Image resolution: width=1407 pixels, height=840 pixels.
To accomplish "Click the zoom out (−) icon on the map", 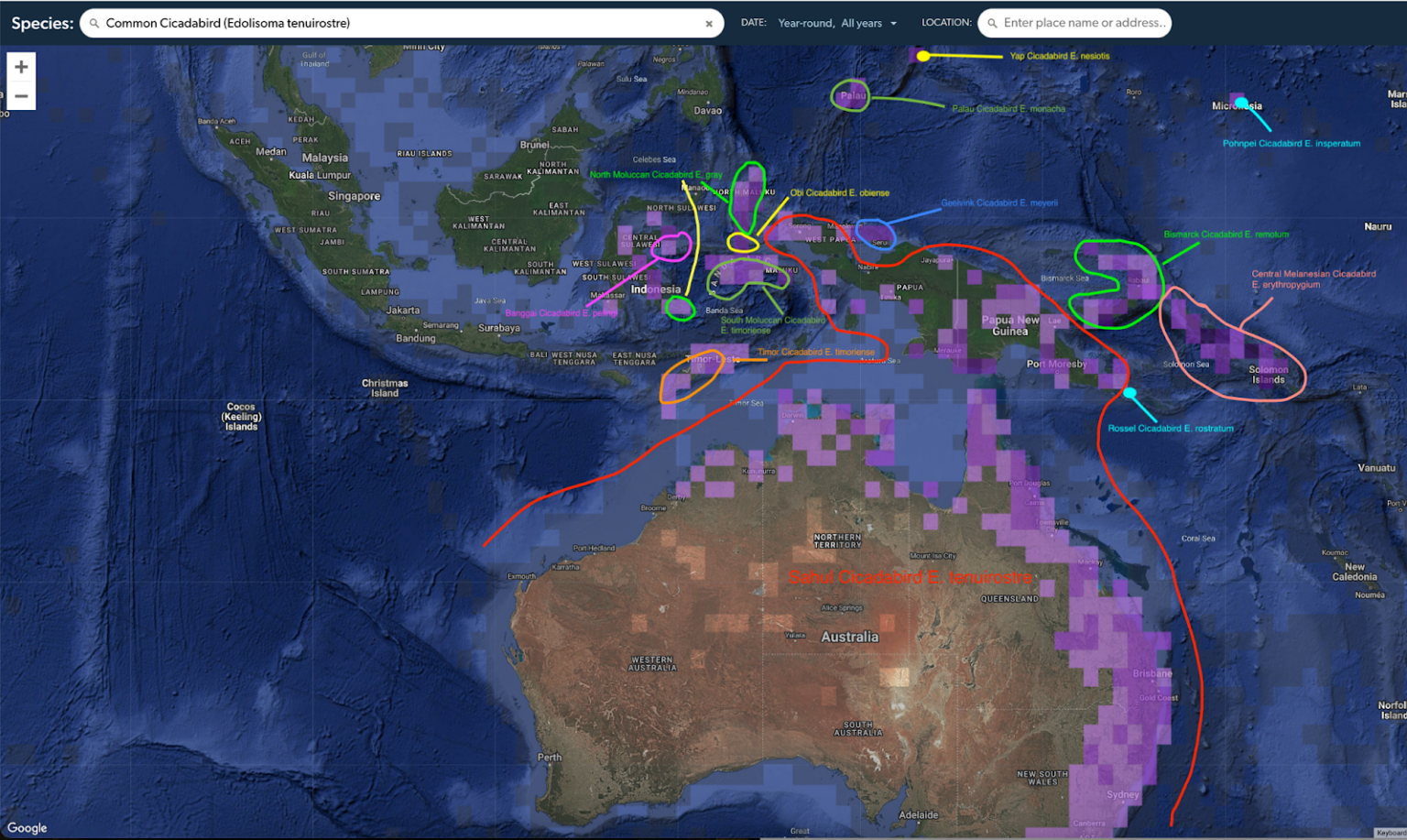I will [x=20, y=95].
